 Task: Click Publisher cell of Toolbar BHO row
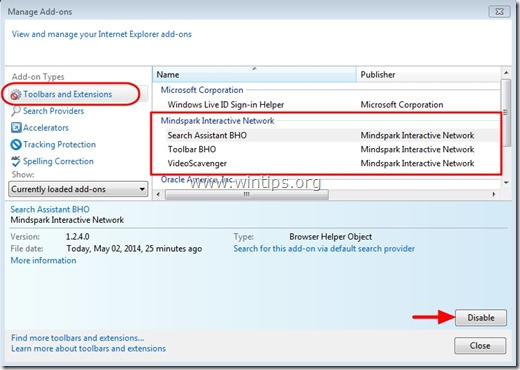click(x=417, y=149)
